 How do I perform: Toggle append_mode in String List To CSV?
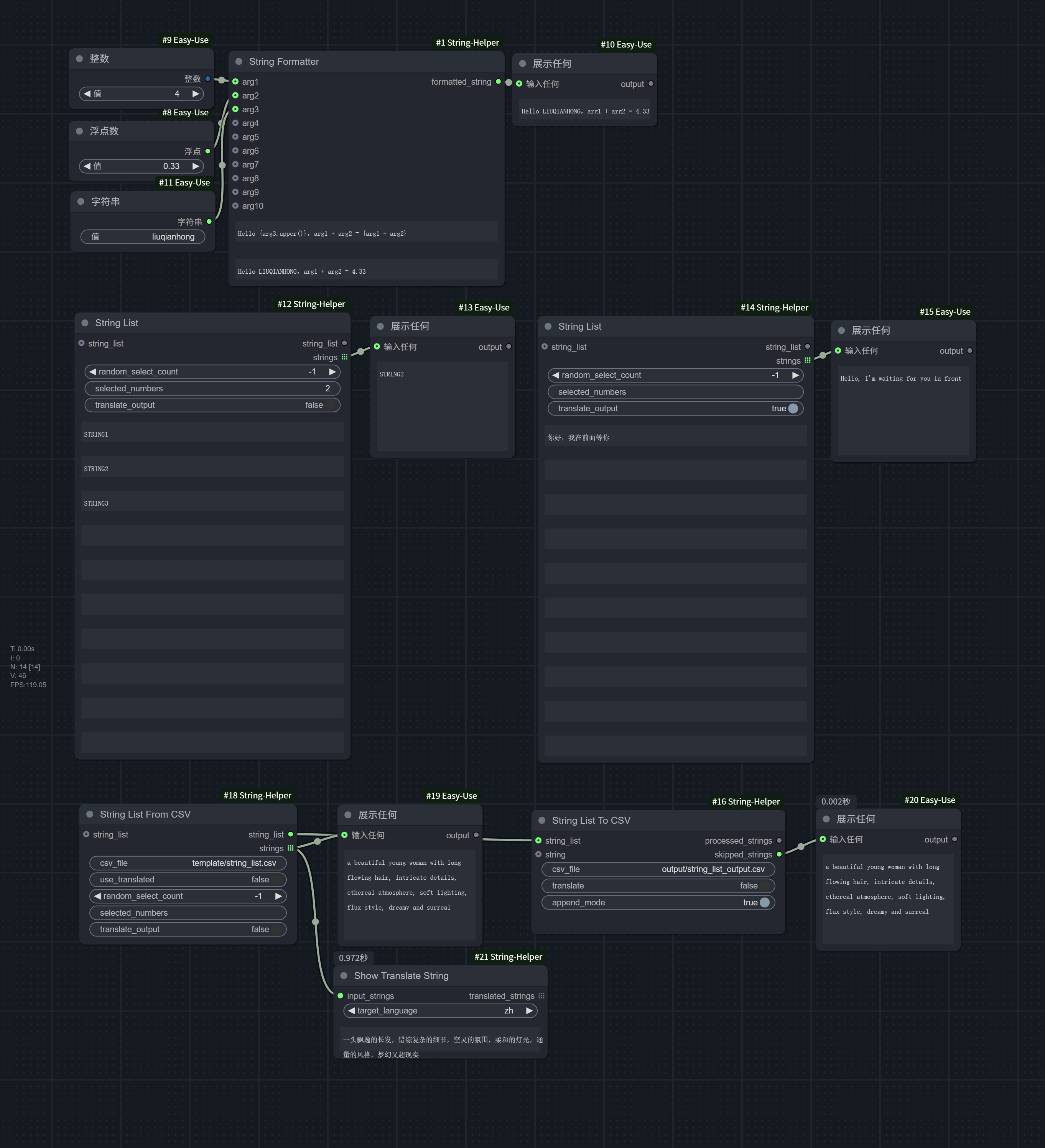click(x=658, y=902)
